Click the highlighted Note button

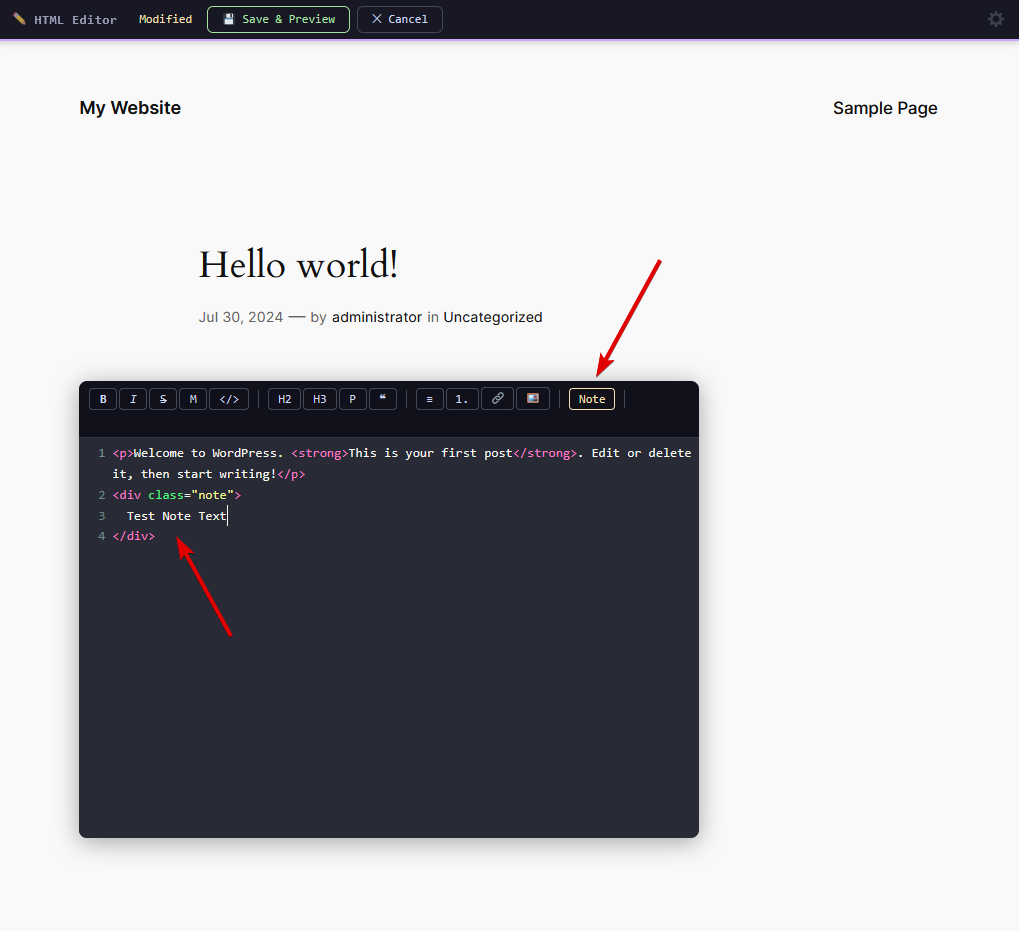pos(591,398)
